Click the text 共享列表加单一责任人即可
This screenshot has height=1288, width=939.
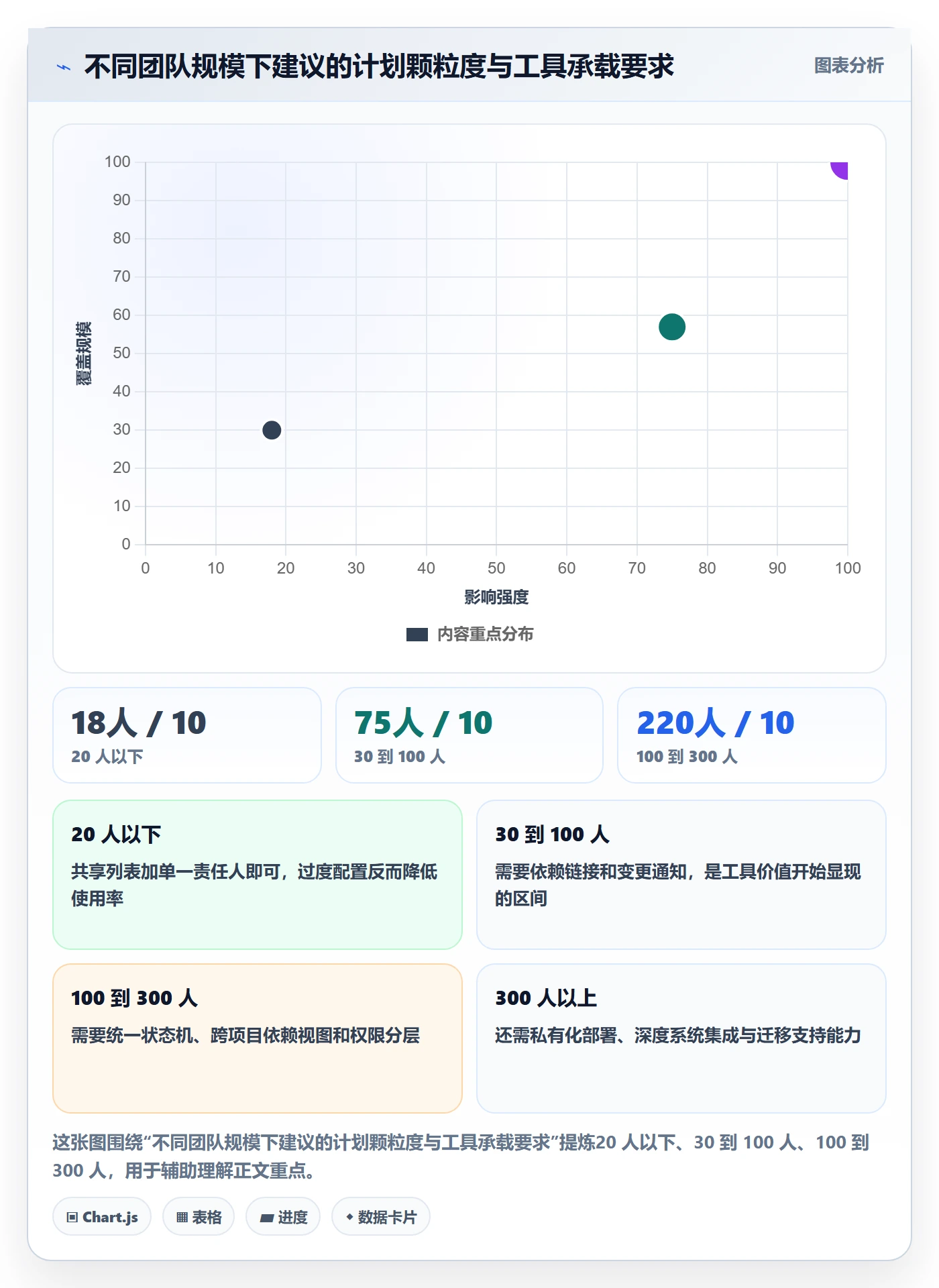pos(176,871)
